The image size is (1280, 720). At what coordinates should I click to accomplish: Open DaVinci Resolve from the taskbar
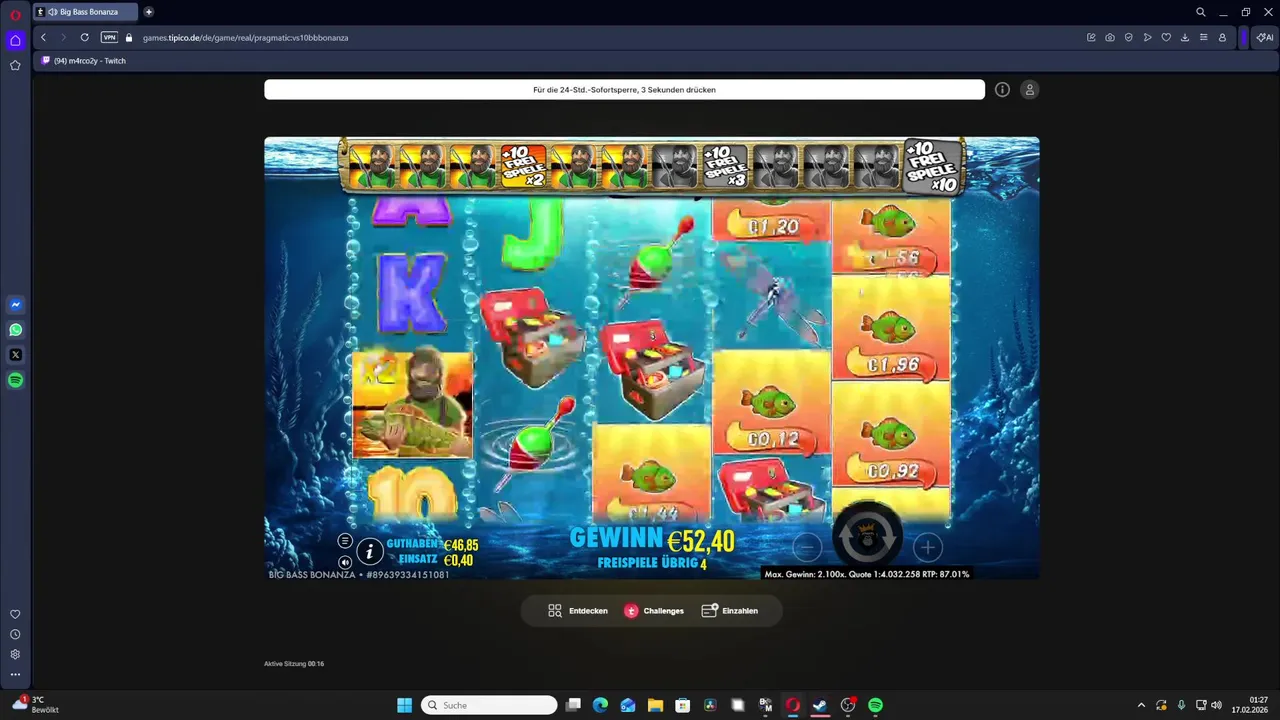[x=710, y=705]
